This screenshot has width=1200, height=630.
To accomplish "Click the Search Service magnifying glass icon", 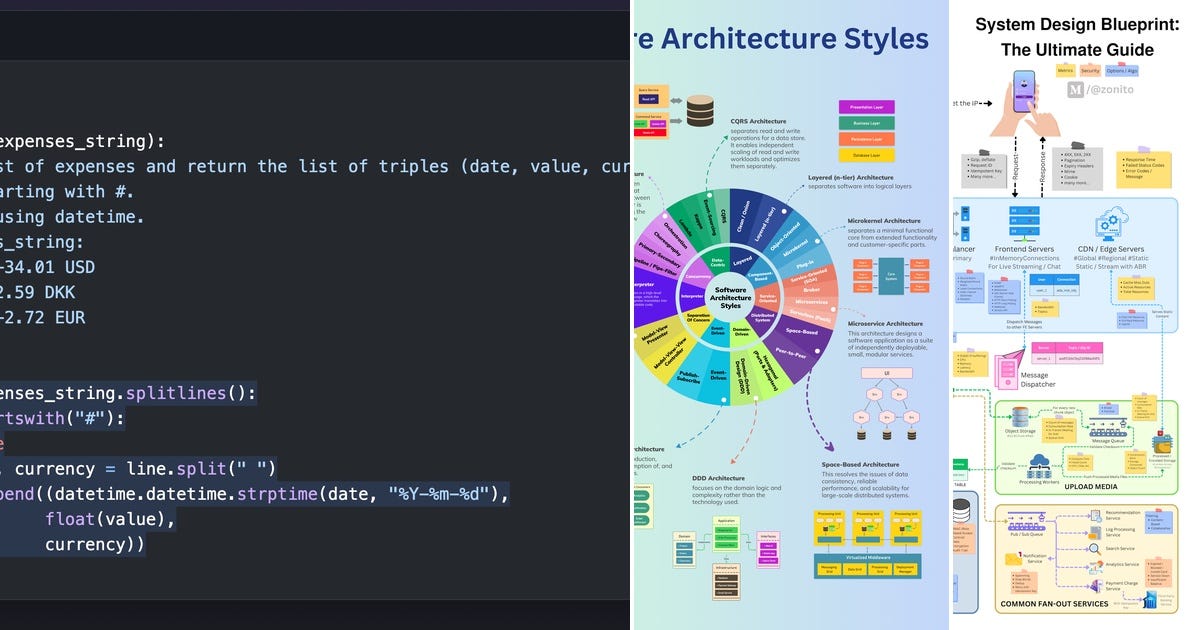I will coord(1095,546).
